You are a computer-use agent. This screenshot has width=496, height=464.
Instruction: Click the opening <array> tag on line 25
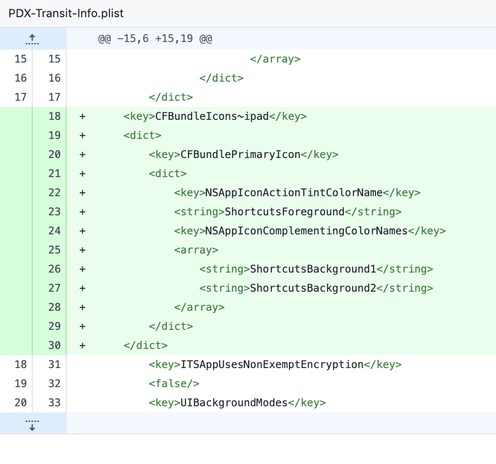pos(196,250)
